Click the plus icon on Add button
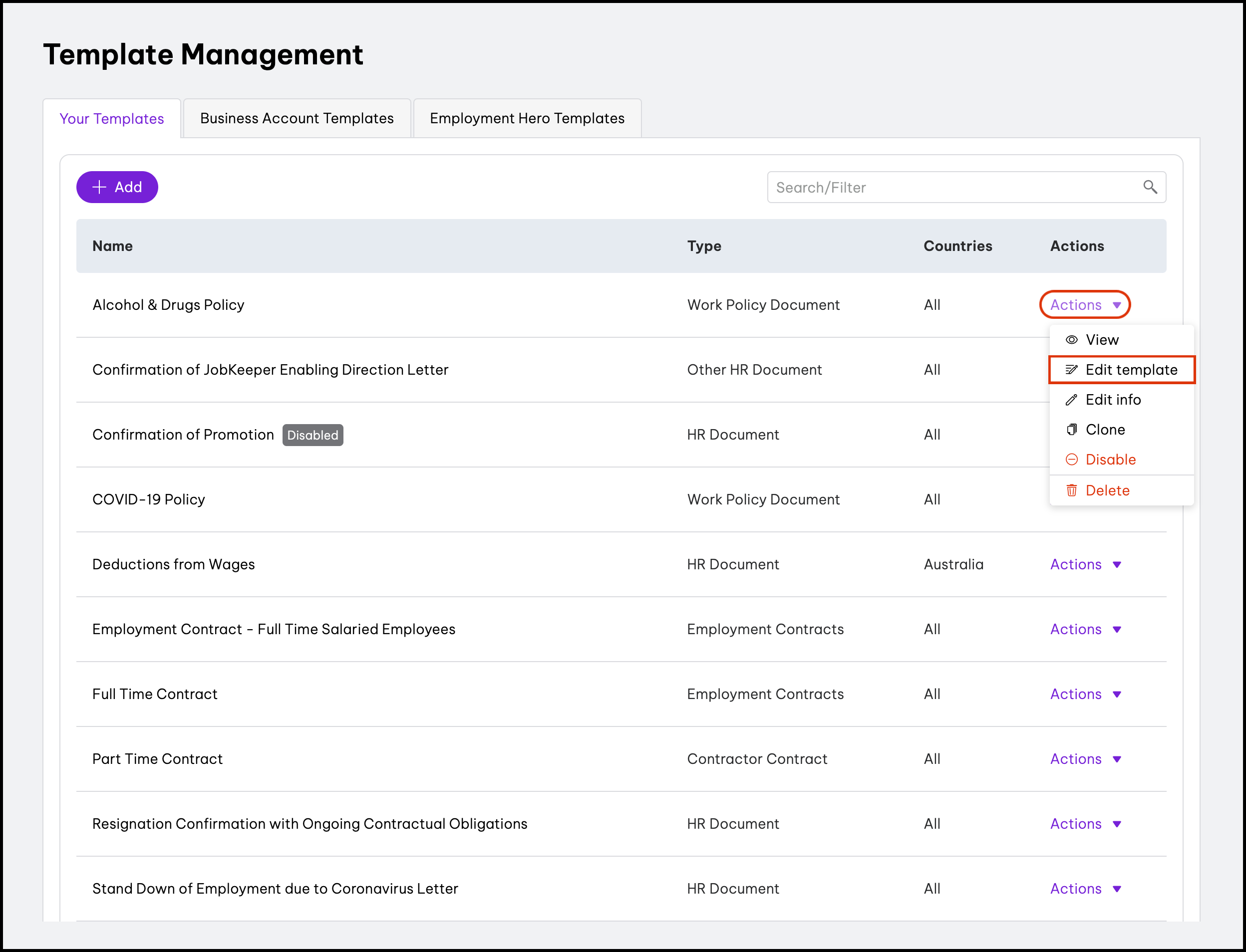 click(x=99, y=187)
